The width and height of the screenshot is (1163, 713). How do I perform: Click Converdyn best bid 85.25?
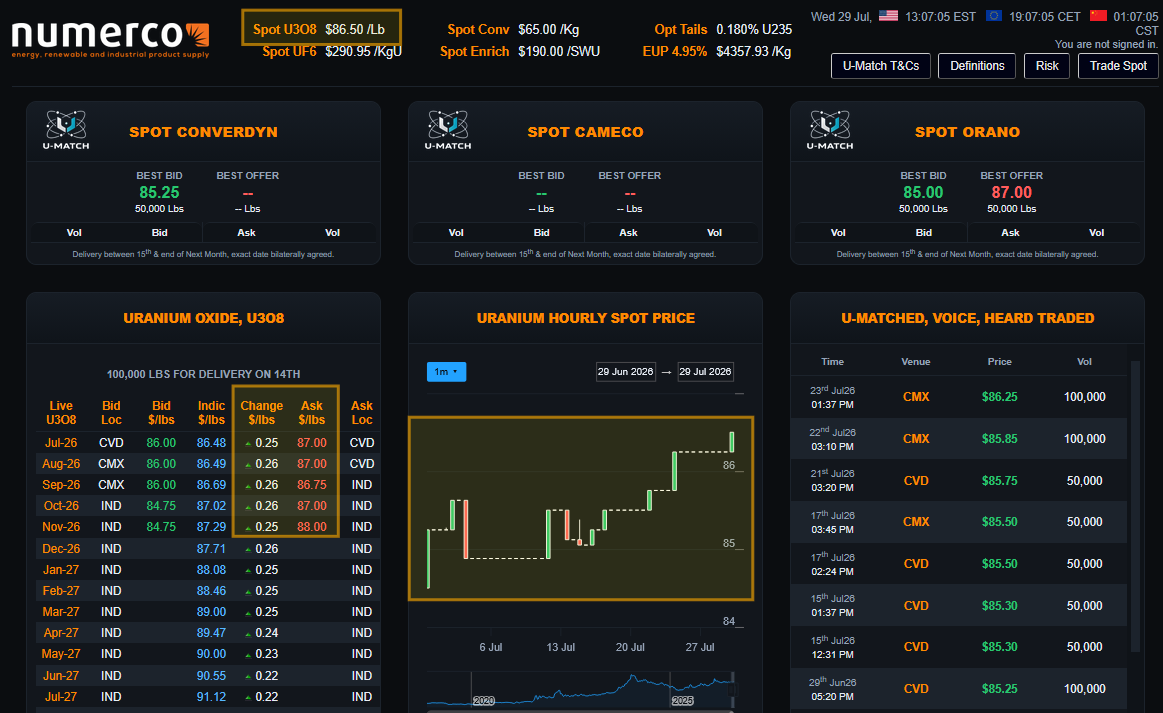[x=159, y=192]
